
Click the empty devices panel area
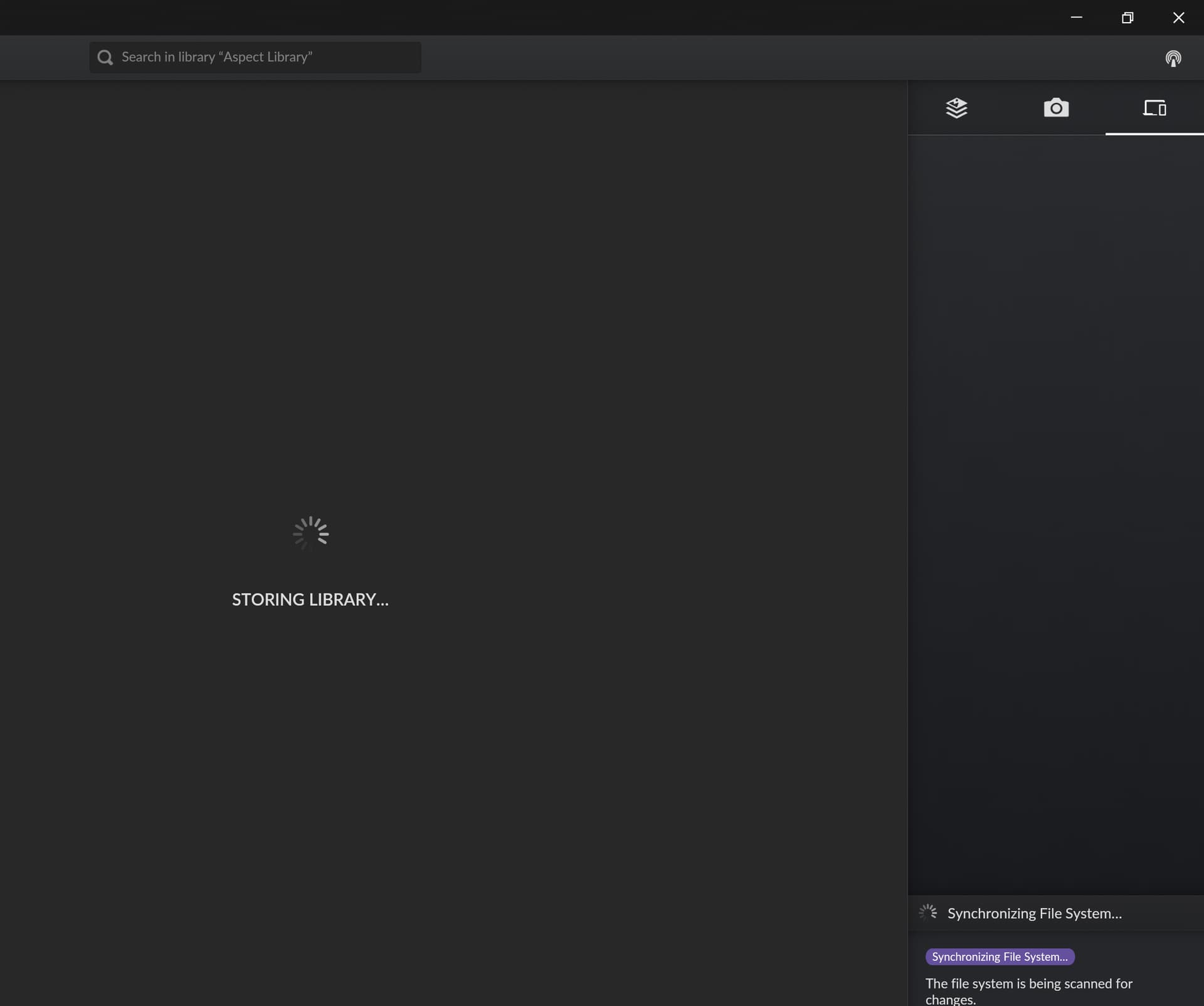[1055, 502]
